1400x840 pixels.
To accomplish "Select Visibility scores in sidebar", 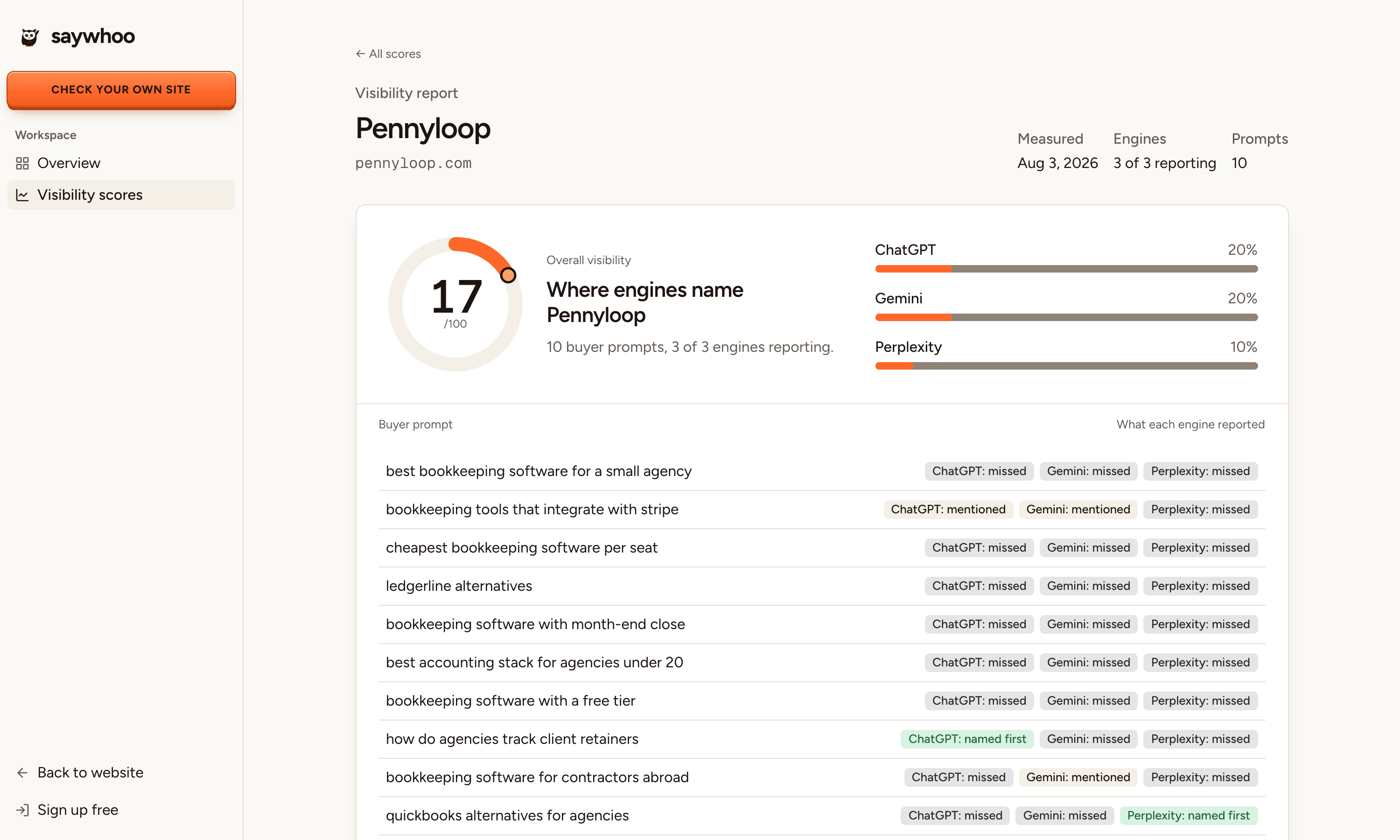I will click(121, 195).
